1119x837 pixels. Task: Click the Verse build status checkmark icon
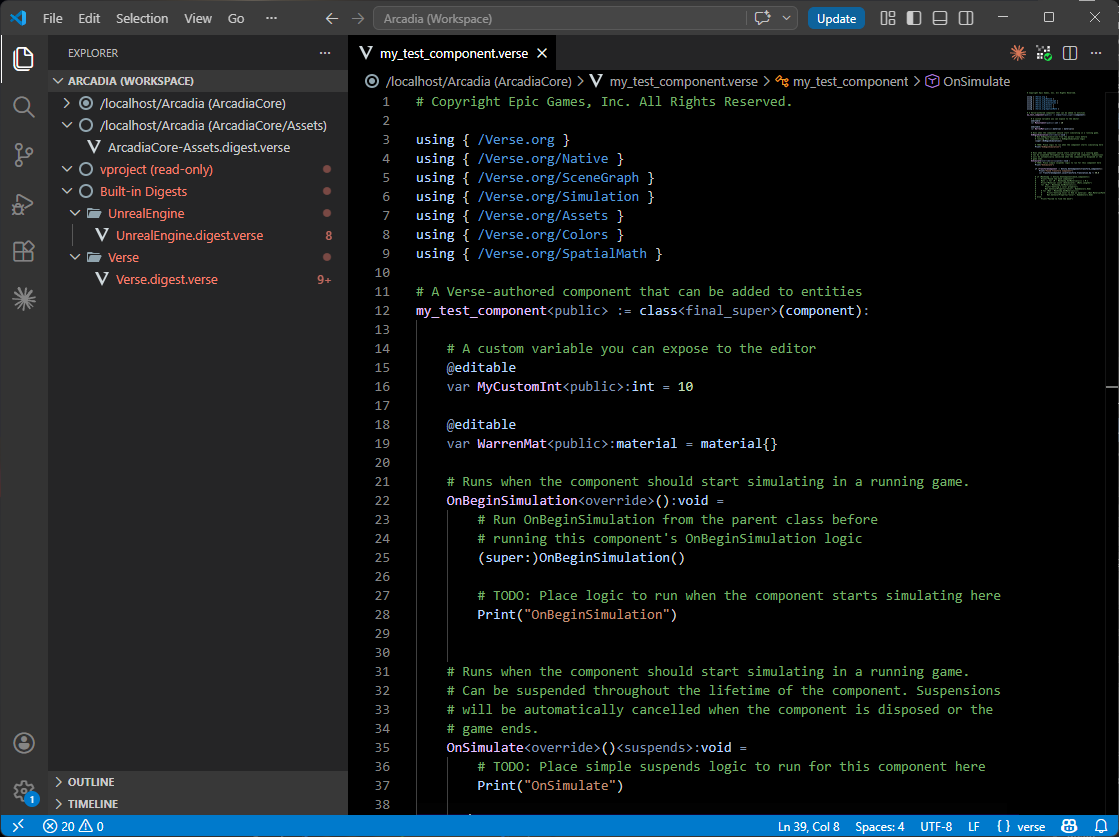[1044, 53]
